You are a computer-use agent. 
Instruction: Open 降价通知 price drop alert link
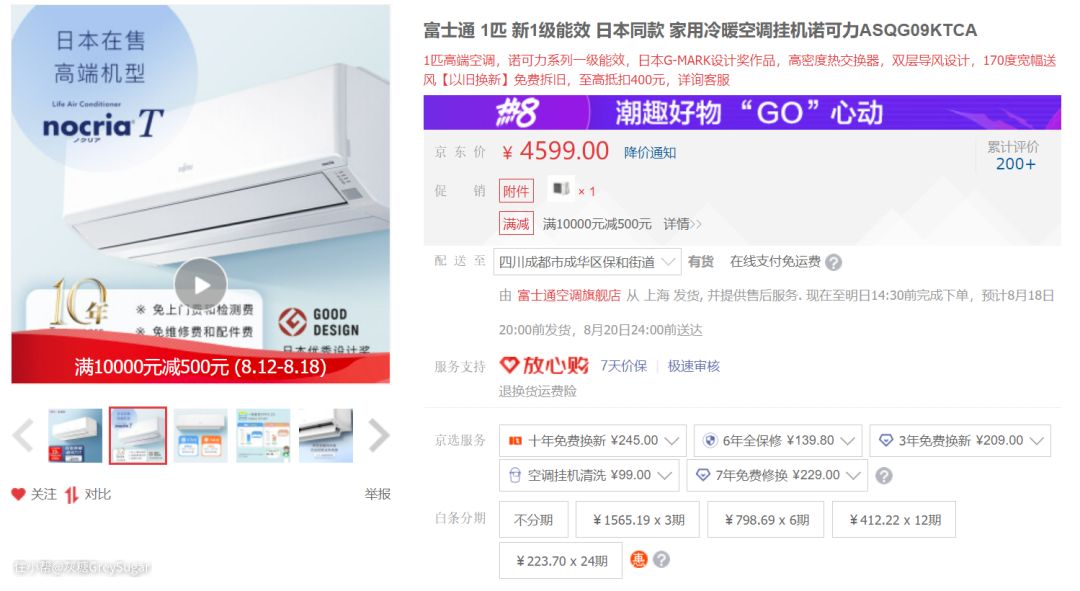[x=650, y=153]
